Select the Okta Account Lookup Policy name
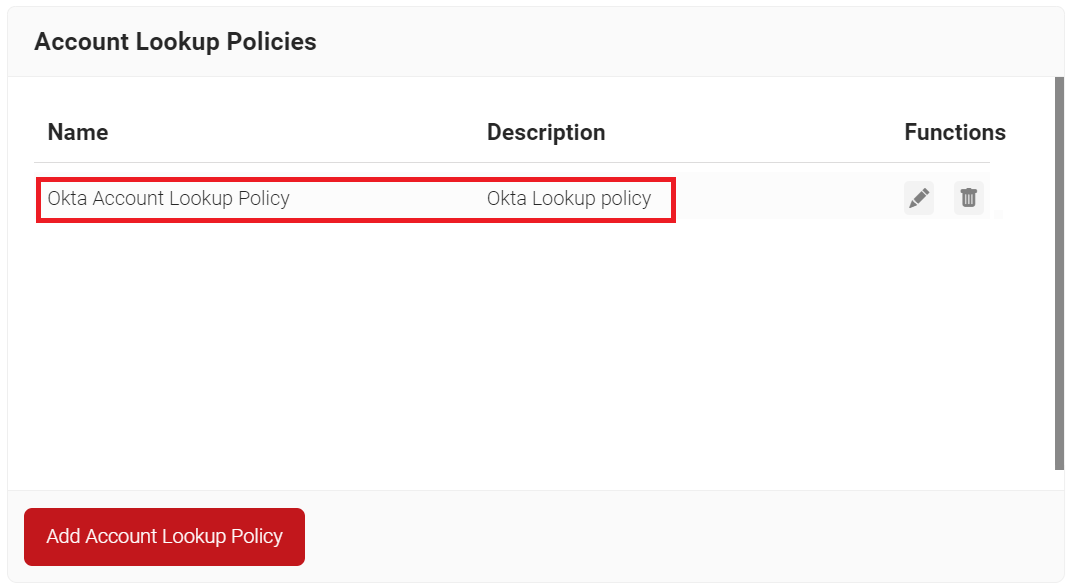The width and height of the screenshot is (1075, 586). pos(168,198)
